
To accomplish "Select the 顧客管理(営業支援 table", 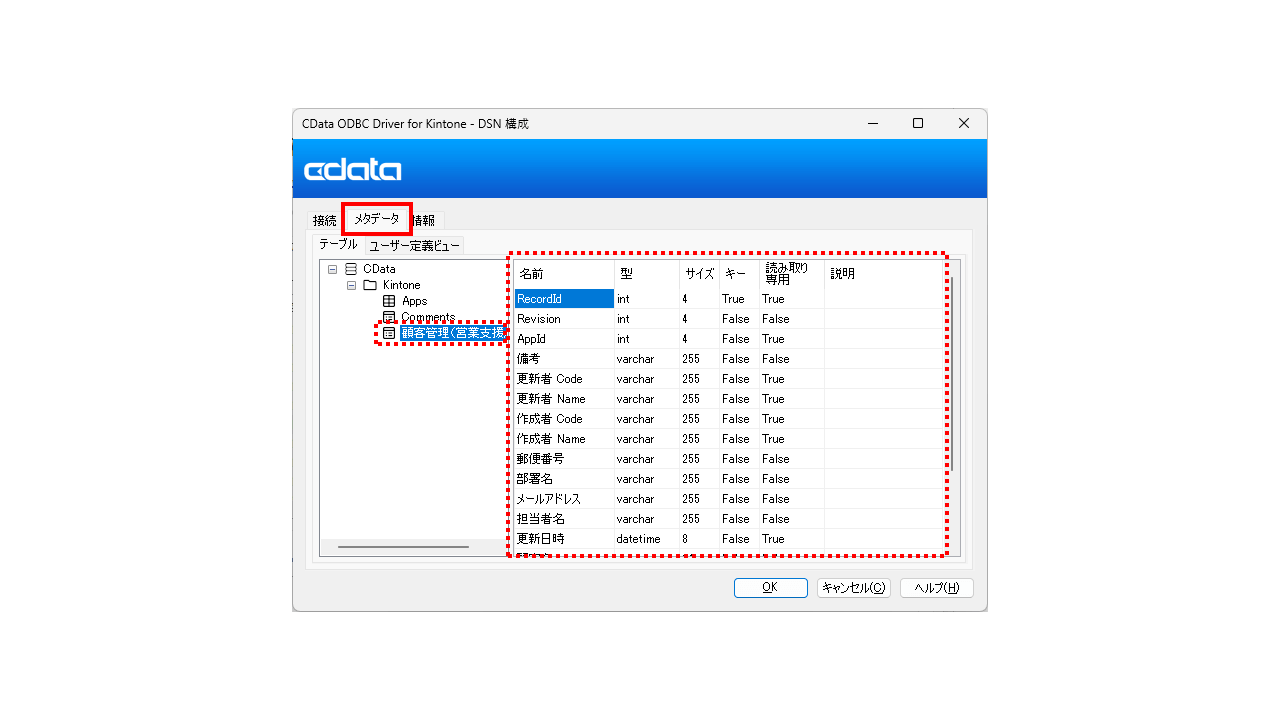I will (x=452, y=333).
